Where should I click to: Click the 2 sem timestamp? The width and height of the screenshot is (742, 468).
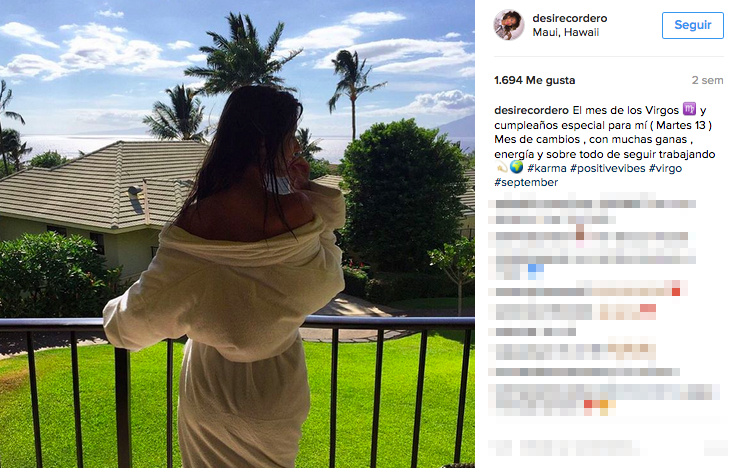(x=707, y=80)
